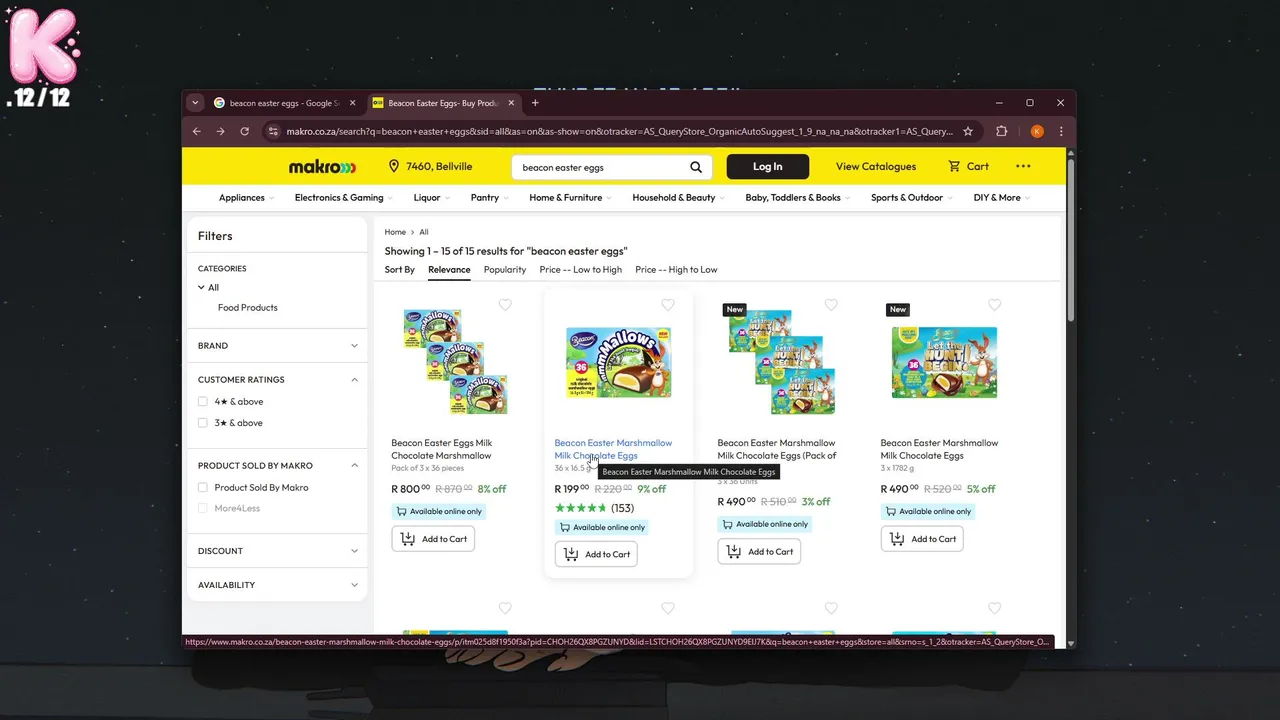1280x720 pixels.
Task: Add the R 800 product to cart
Action: [433, 539]
